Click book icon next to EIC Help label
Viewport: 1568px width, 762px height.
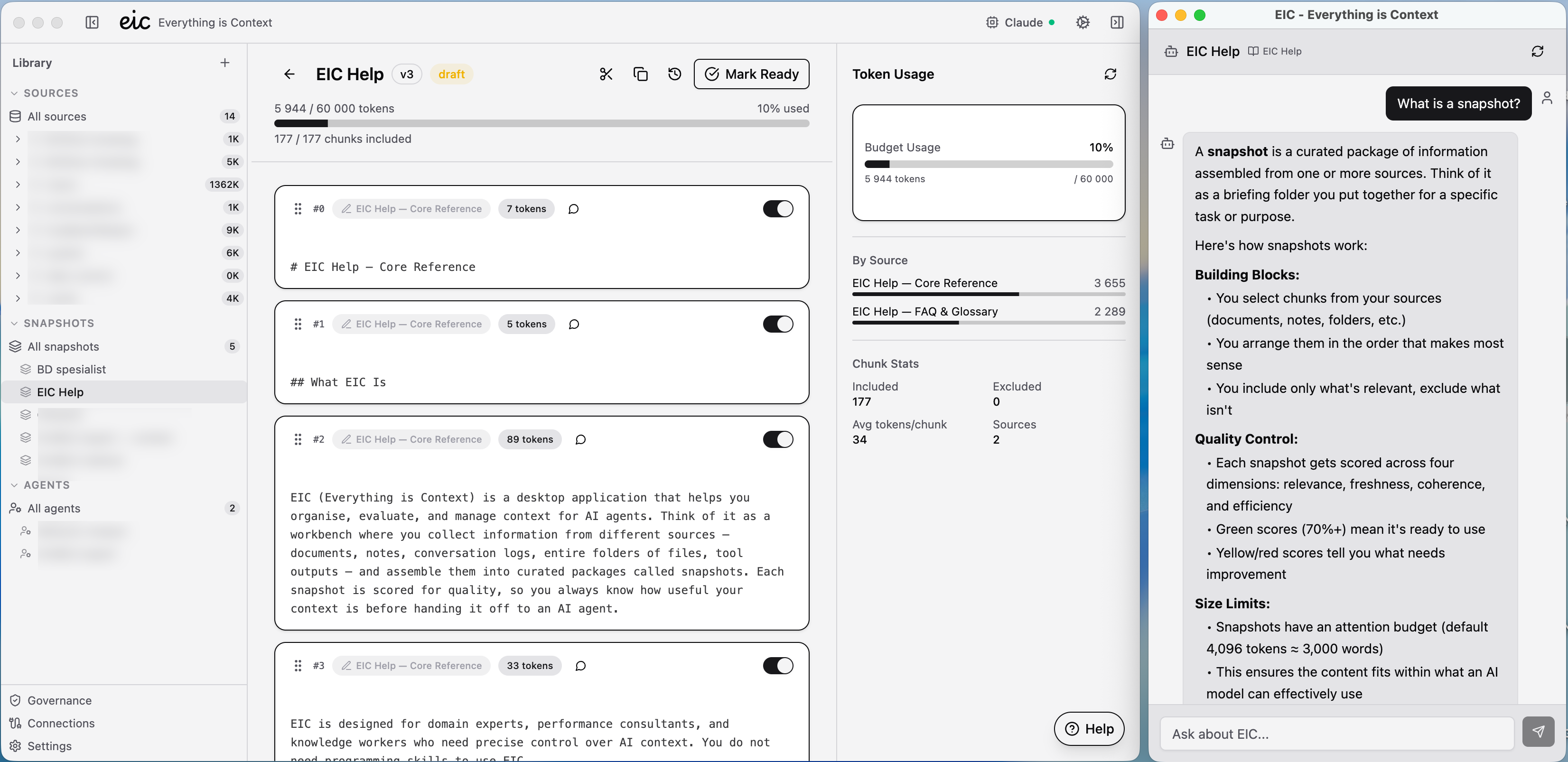(1253, 51)
